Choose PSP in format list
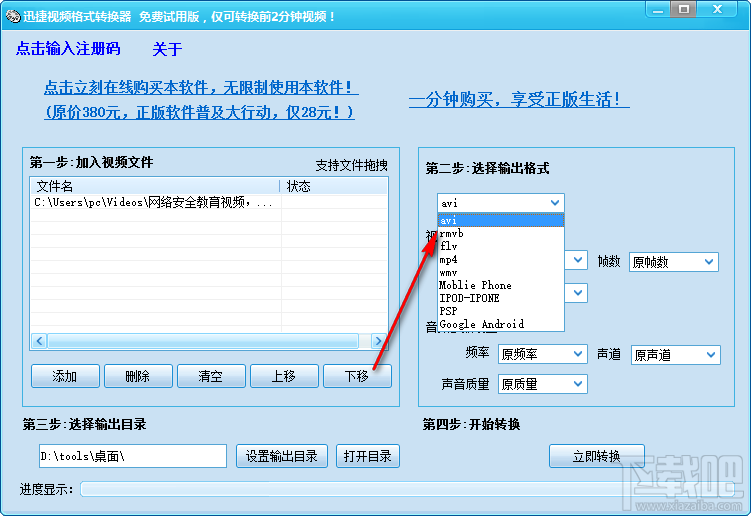 click(x=501, y=311)
